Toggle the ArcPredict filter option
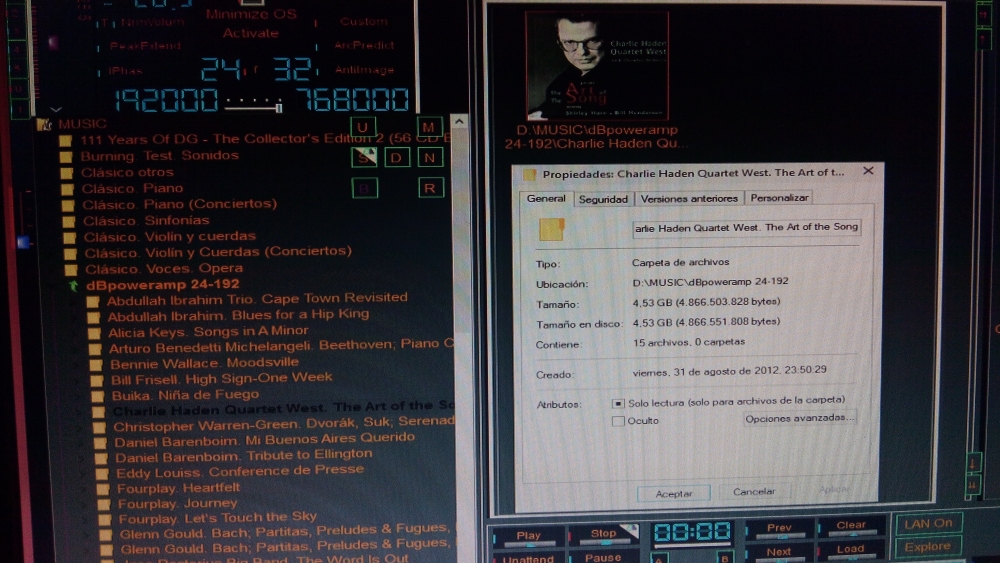The width and height of the screenshot is (1000, 563). (364, 45)
